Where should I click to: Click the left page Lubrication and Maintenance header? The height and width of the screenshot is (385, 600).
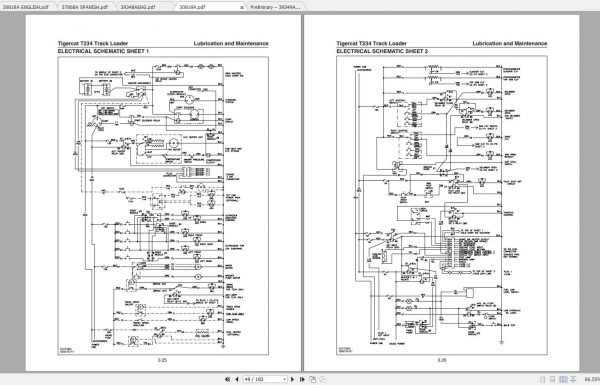[x=231, y=44]
